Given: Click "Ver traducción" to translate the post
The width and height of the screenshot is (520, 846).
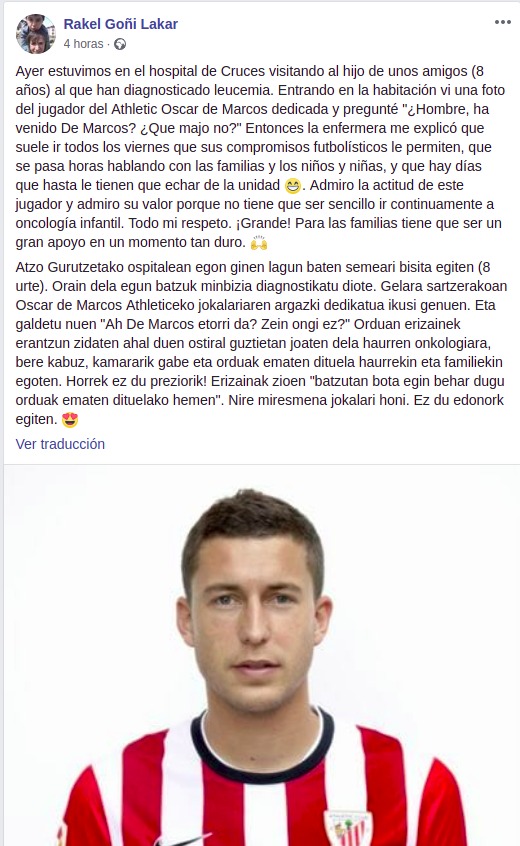Looking at the screenshot, I should pyautogui.click(x=60, y=444).
